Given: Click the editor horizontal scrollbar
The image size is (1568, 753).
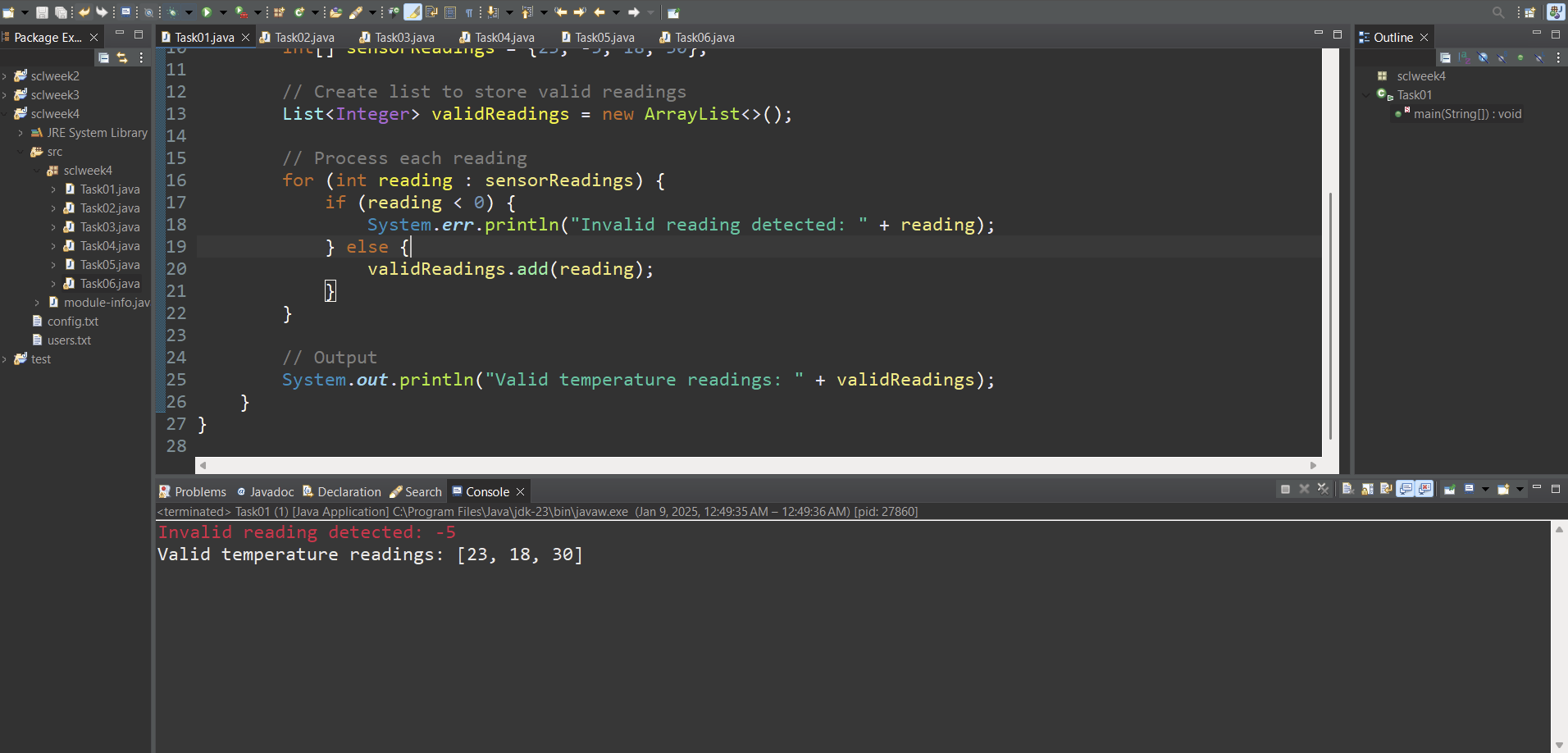Looking at the screenshot, I should [759, 465].
